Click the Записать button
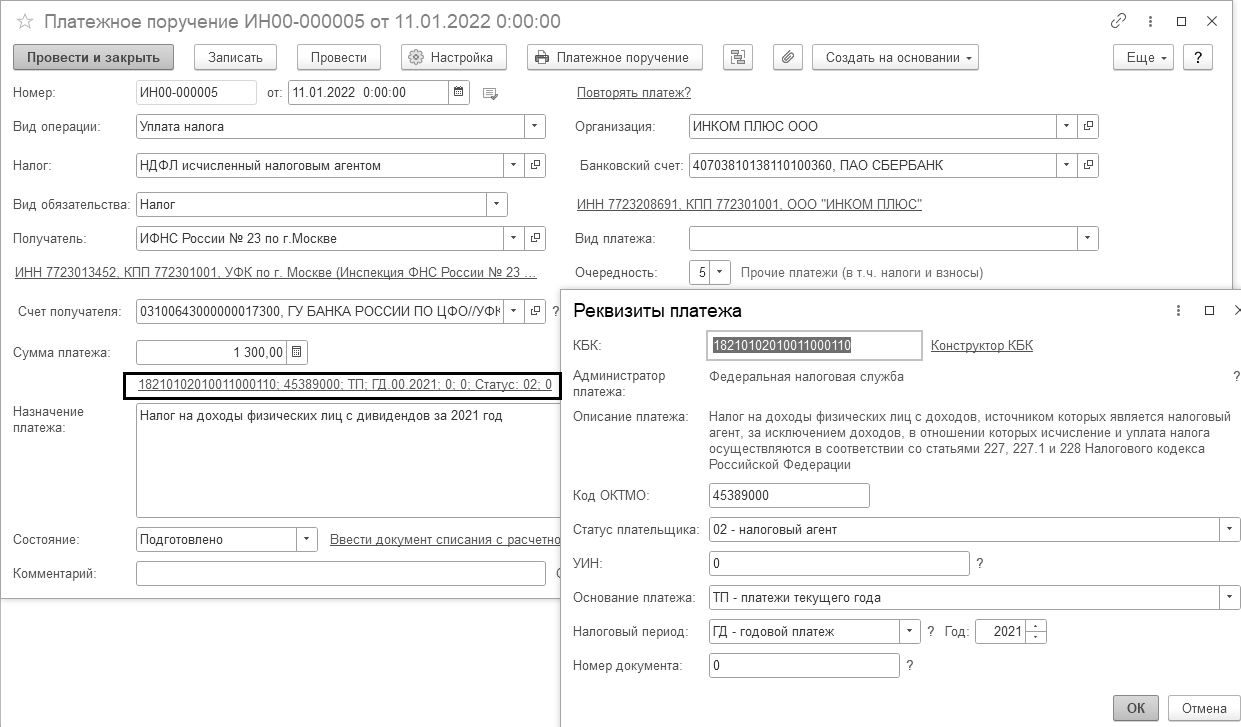The image size is (1241, 727). [235, 57]
